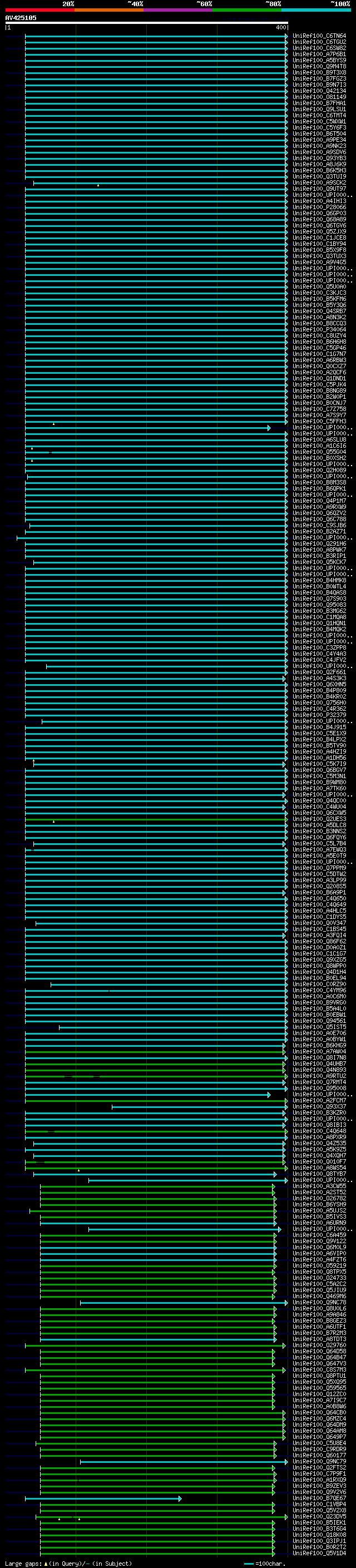Select the AV425105 query title
The image size is (356, 1568).
[x=21, y=18]
